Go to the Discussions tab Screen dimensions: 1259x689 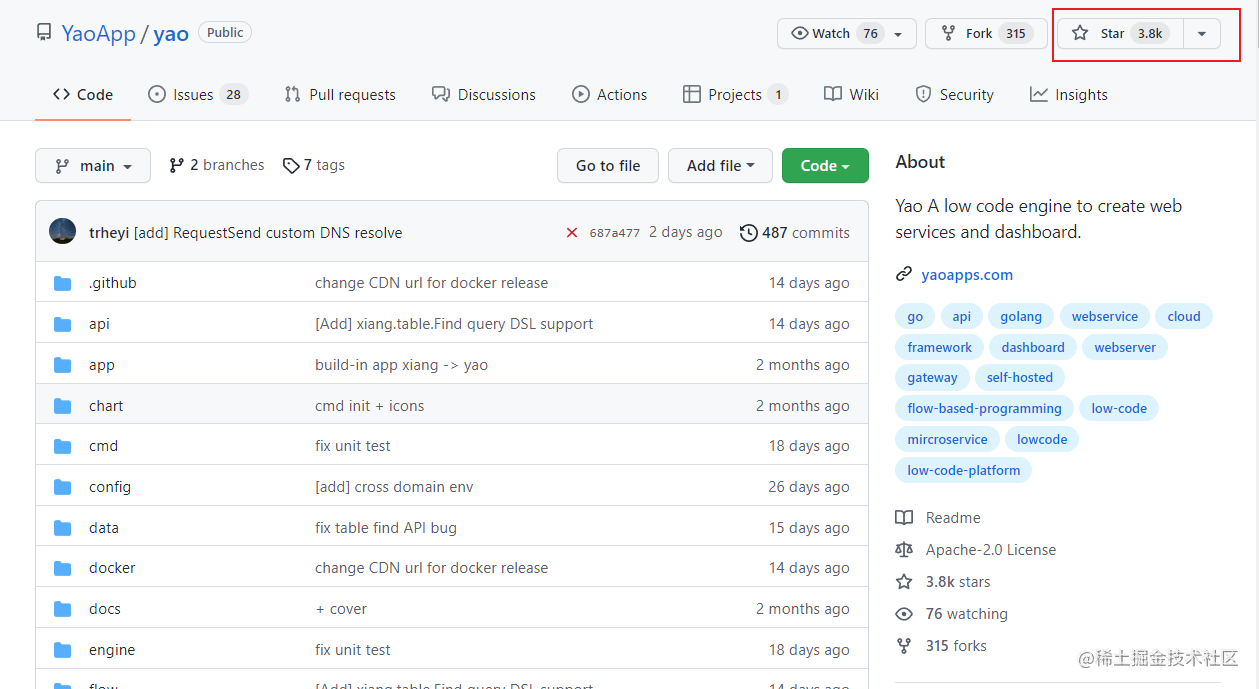click(484, 94)
